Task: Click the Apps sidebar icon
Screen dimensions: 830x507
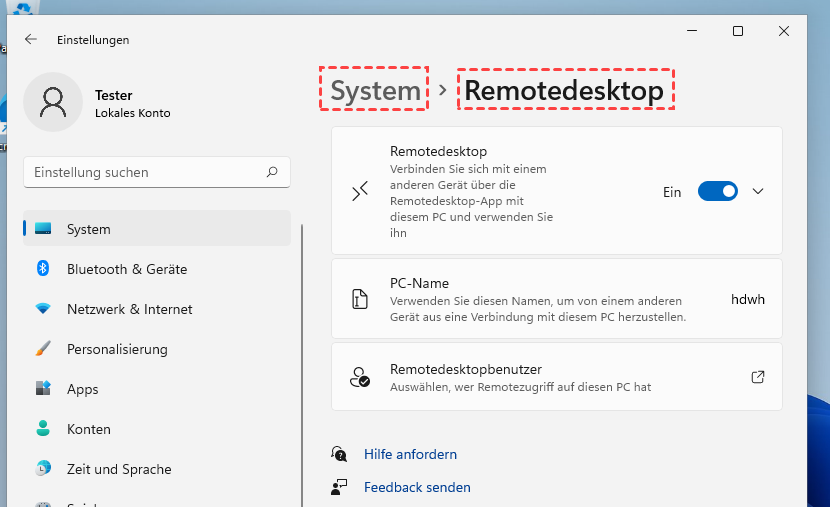Action: [x=43, y=389]
